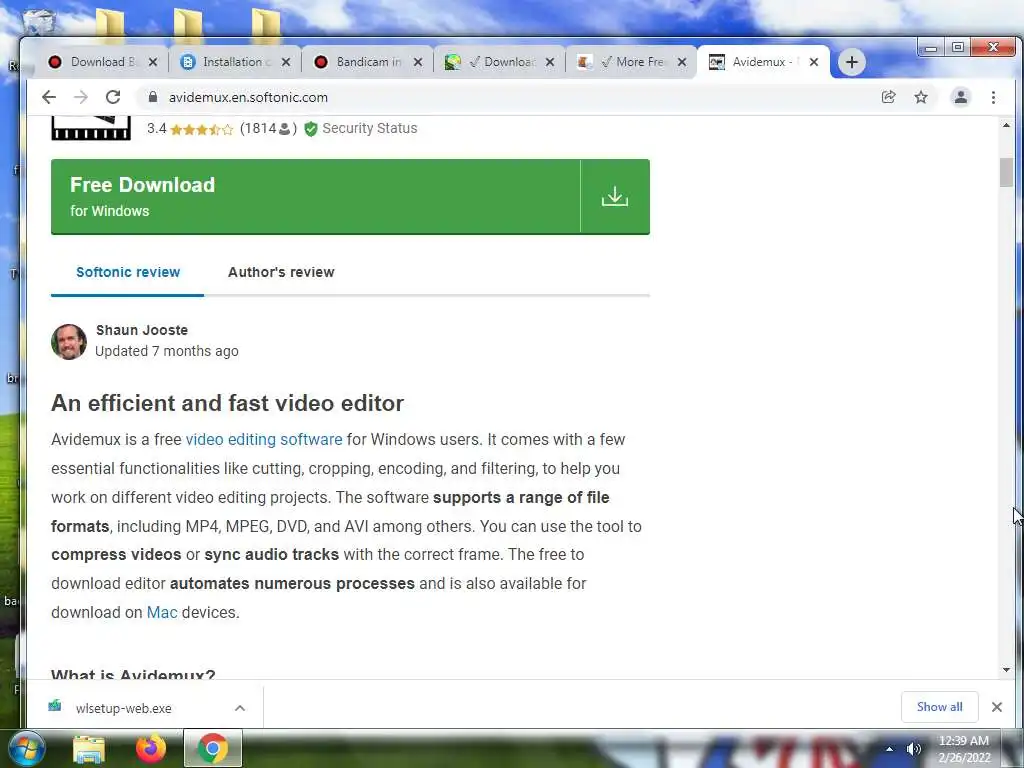Switch to the Installation tab

(235, 62)
